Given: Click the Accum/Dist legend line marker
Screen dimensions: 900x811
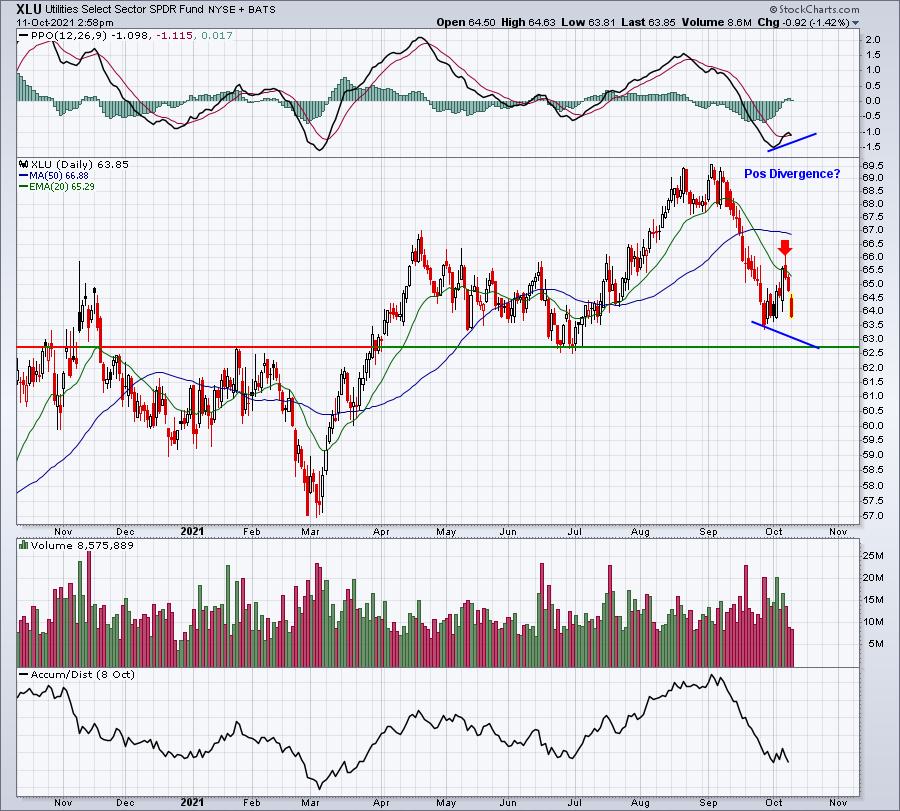Looking at the screenshot, I should click(24, 674).
